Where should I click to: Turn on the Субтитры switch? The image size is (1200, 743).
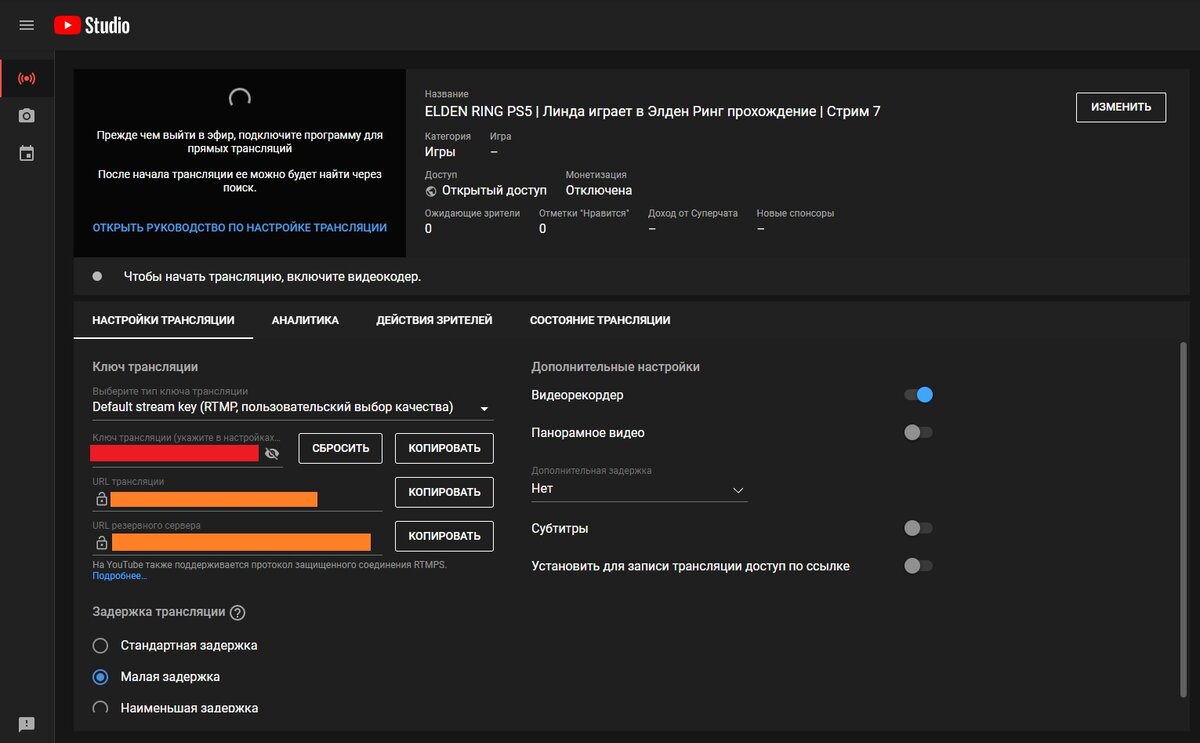pos(919,528)
